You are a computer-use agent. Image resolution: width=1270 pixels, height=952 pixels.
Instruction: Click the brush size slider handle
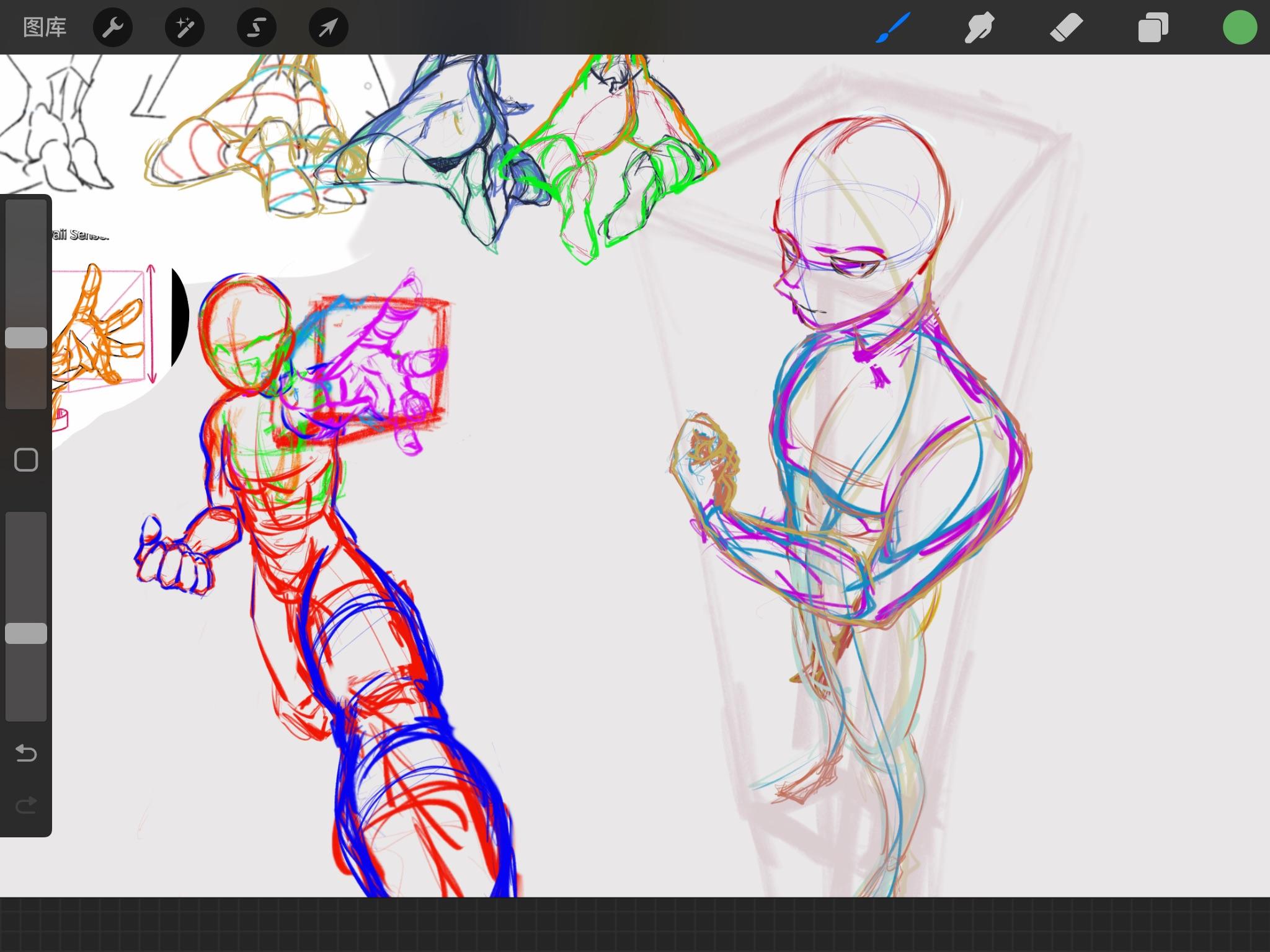26,338
